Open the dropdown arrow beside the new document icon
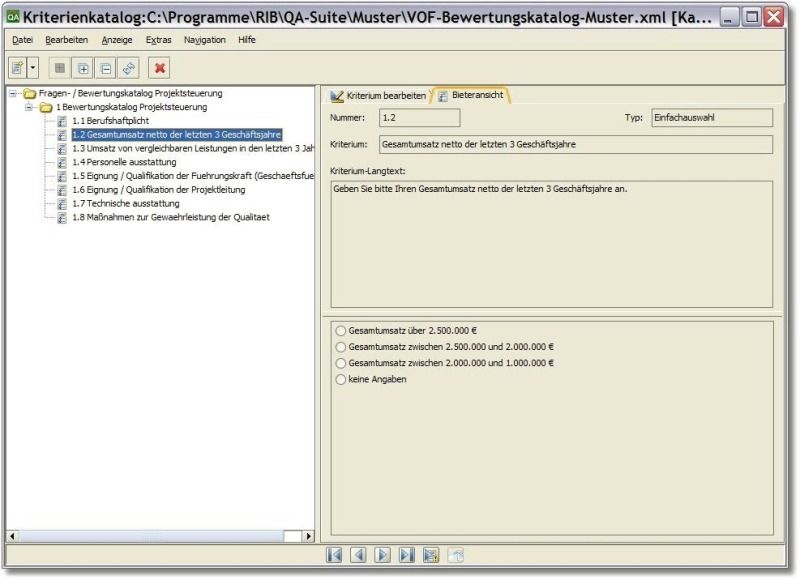The height and width of the screenshot is (580, 800). [33, 68]
